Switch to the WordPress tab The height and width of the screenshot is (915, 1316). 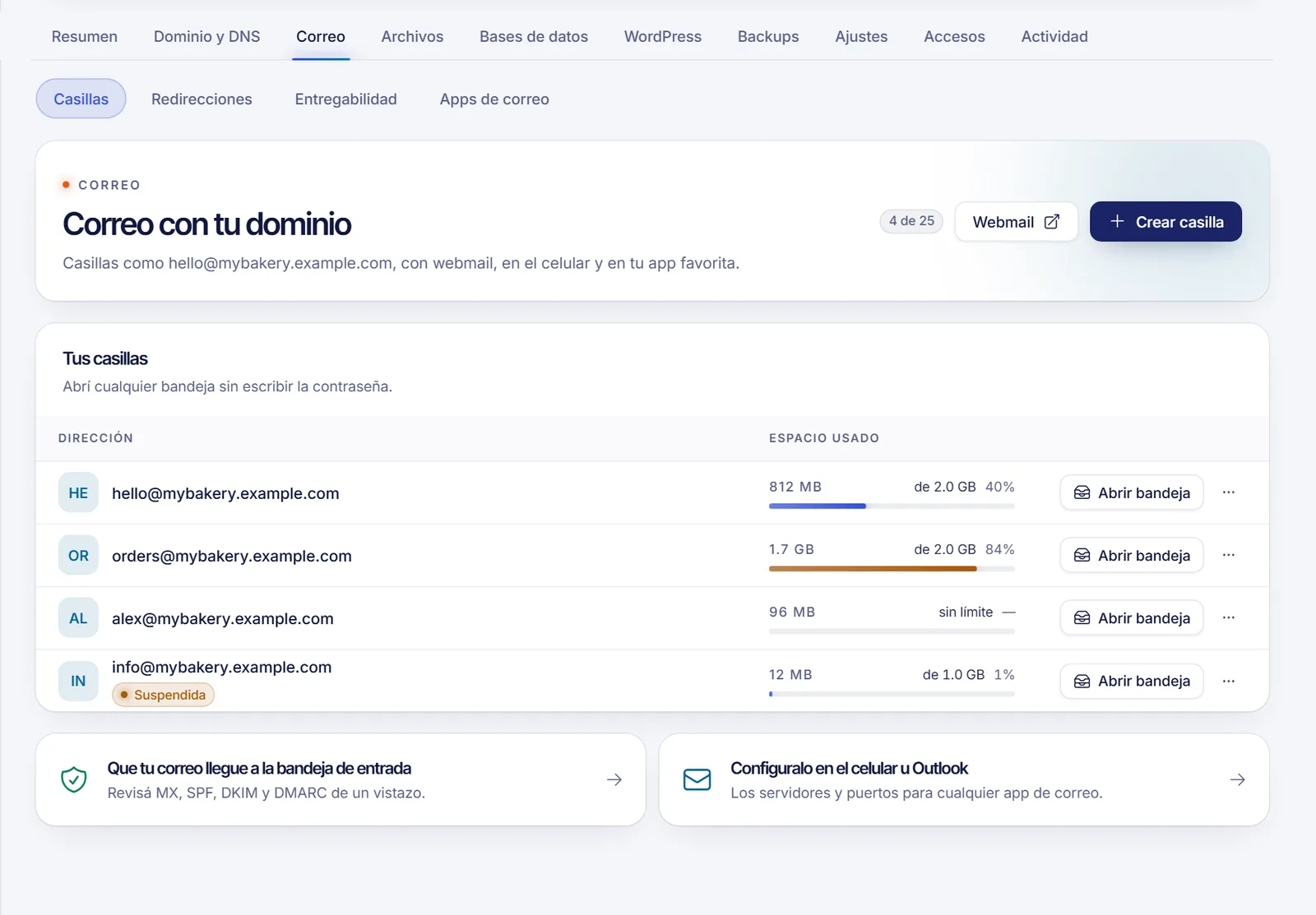663,36
